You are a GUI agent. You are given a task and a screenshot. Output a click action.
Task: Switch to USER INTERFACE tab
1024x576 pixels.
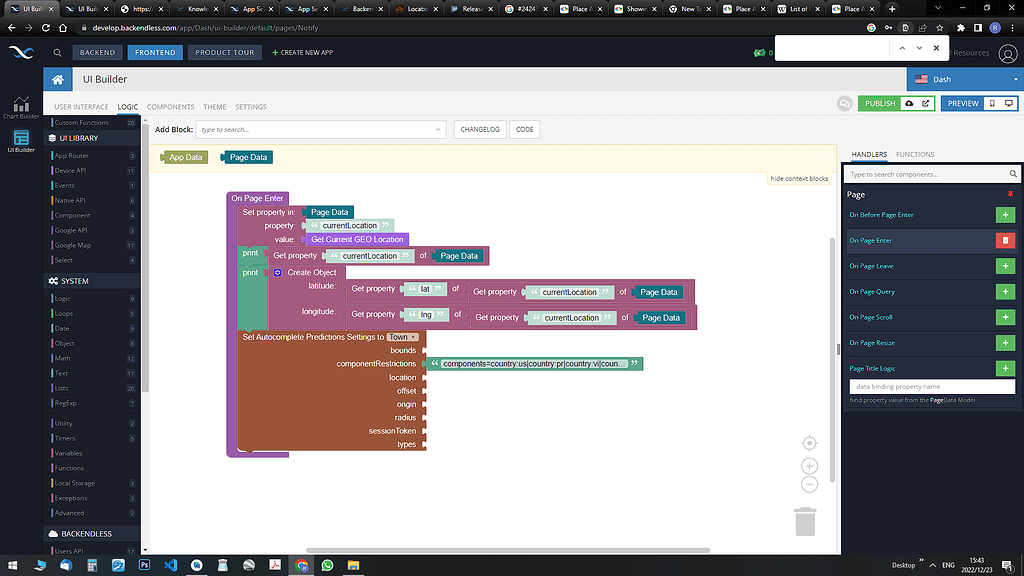(x=81, y=106)
